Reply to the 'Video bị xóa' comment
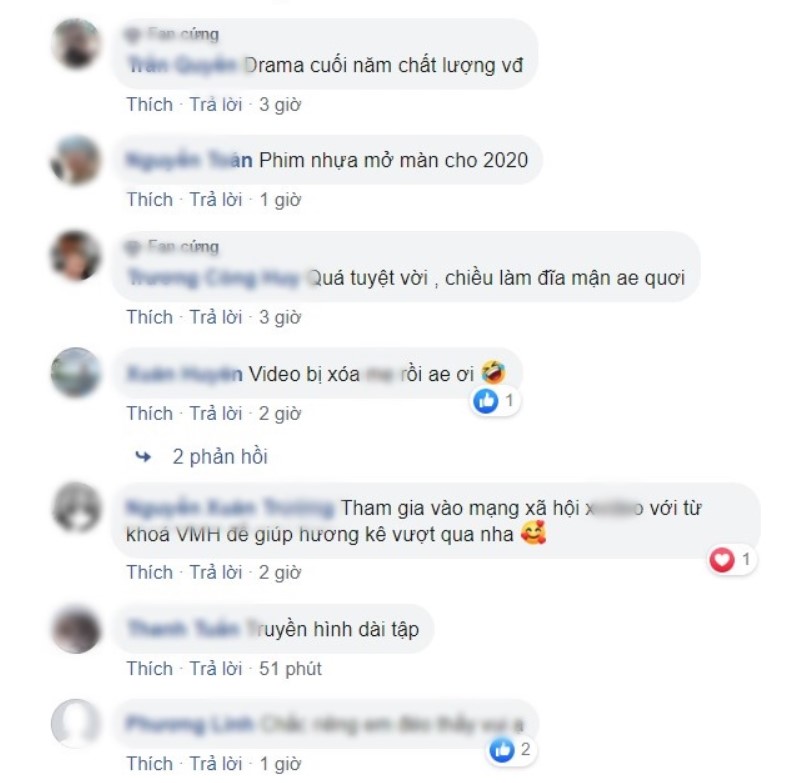This screenshot has height=783, width=796. click(216, 414)
